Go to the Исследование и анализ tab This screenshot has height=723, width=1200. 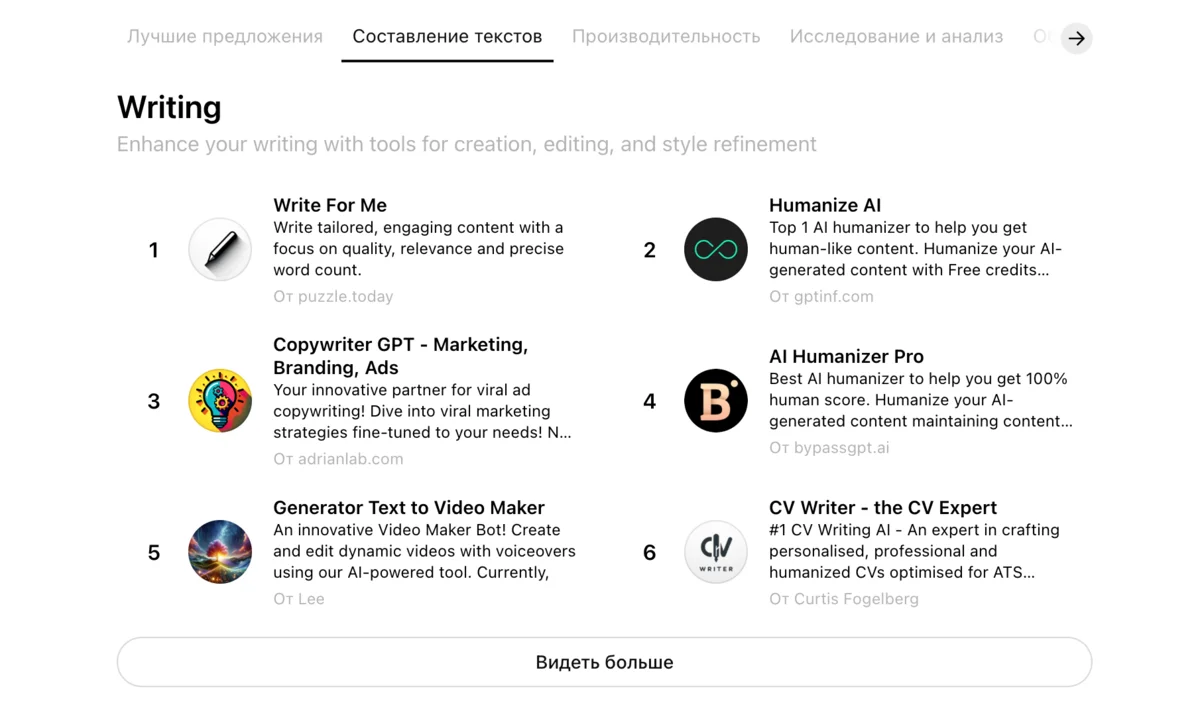pyautogui.click(x=896, y=37)
